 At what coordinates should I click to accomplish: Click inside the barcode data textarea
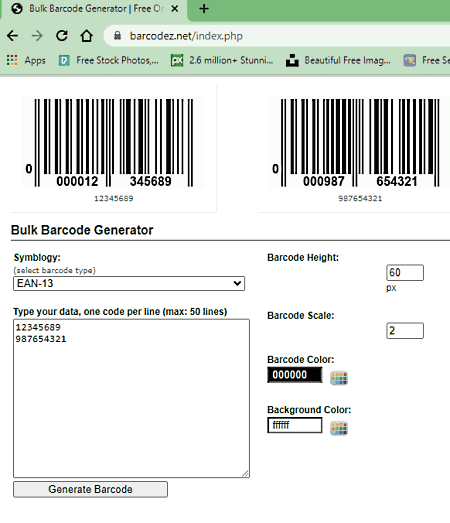pyautogui.click(x=131, y=398)
